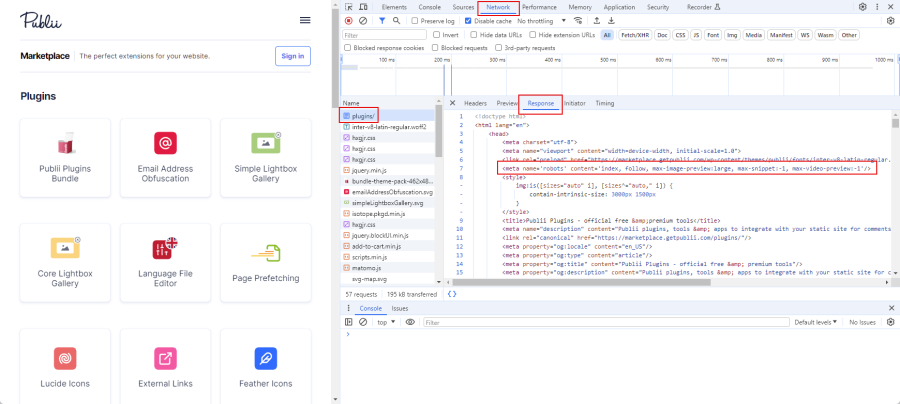This screenshot has width=900, height=404.
Task: Filter requests by Img type
Action: tap(732, 35)
